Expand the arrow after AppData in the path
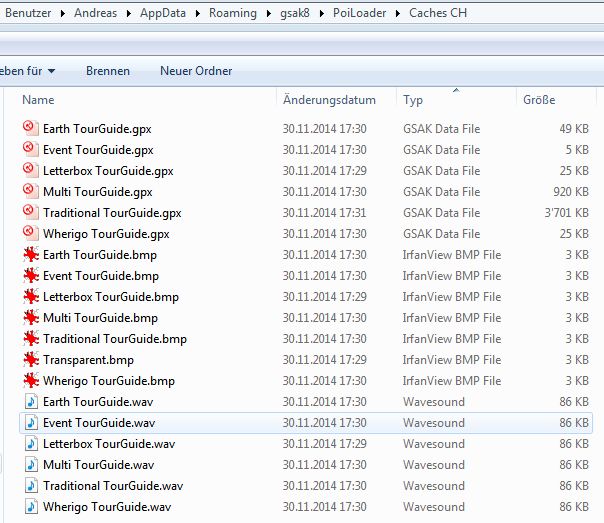This screenshot has height=523, width=604. pos(198,13)
